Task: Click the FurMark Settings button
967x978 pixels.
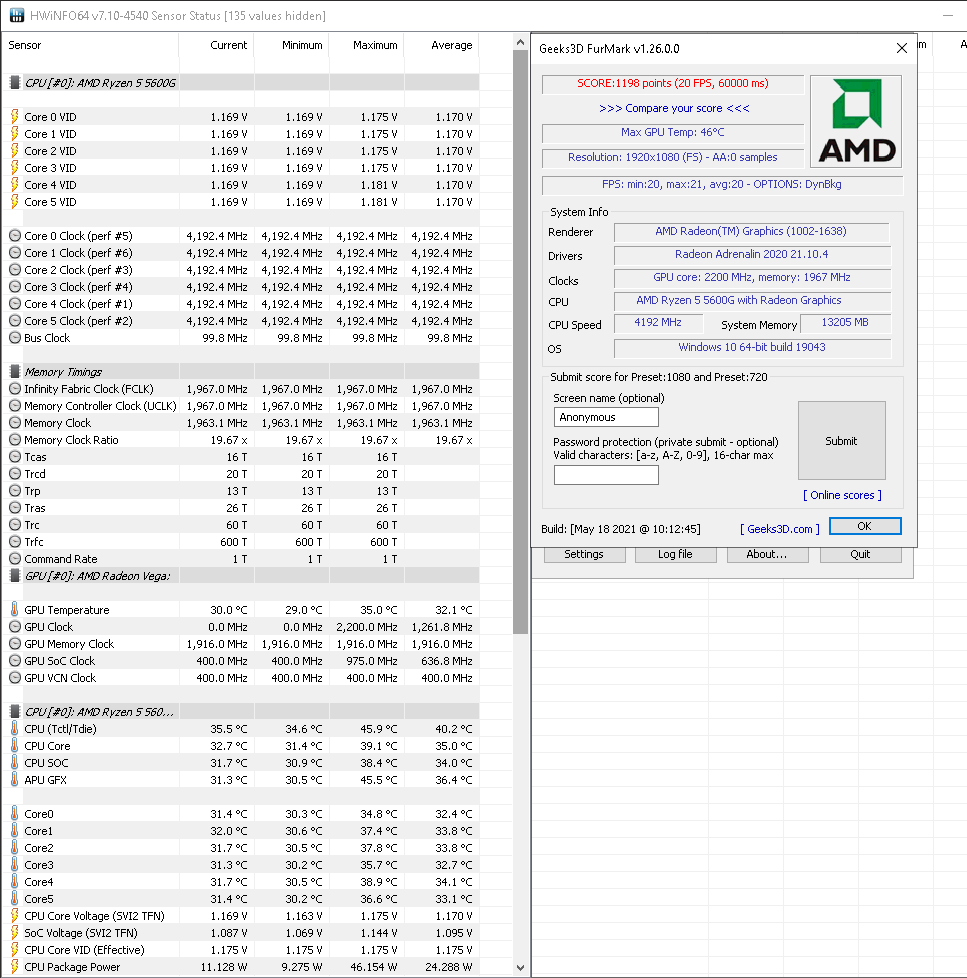Action: point(584,554)
